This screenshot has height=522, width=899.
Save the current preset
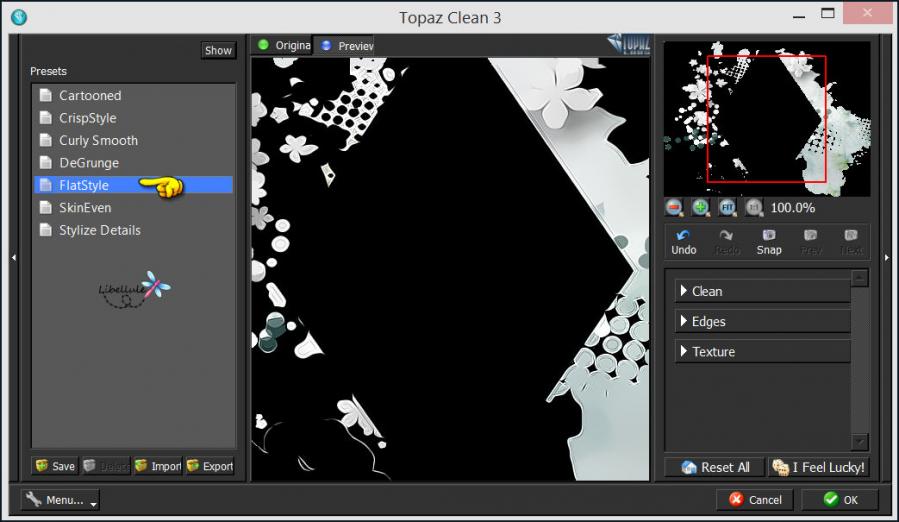[56, 466]
